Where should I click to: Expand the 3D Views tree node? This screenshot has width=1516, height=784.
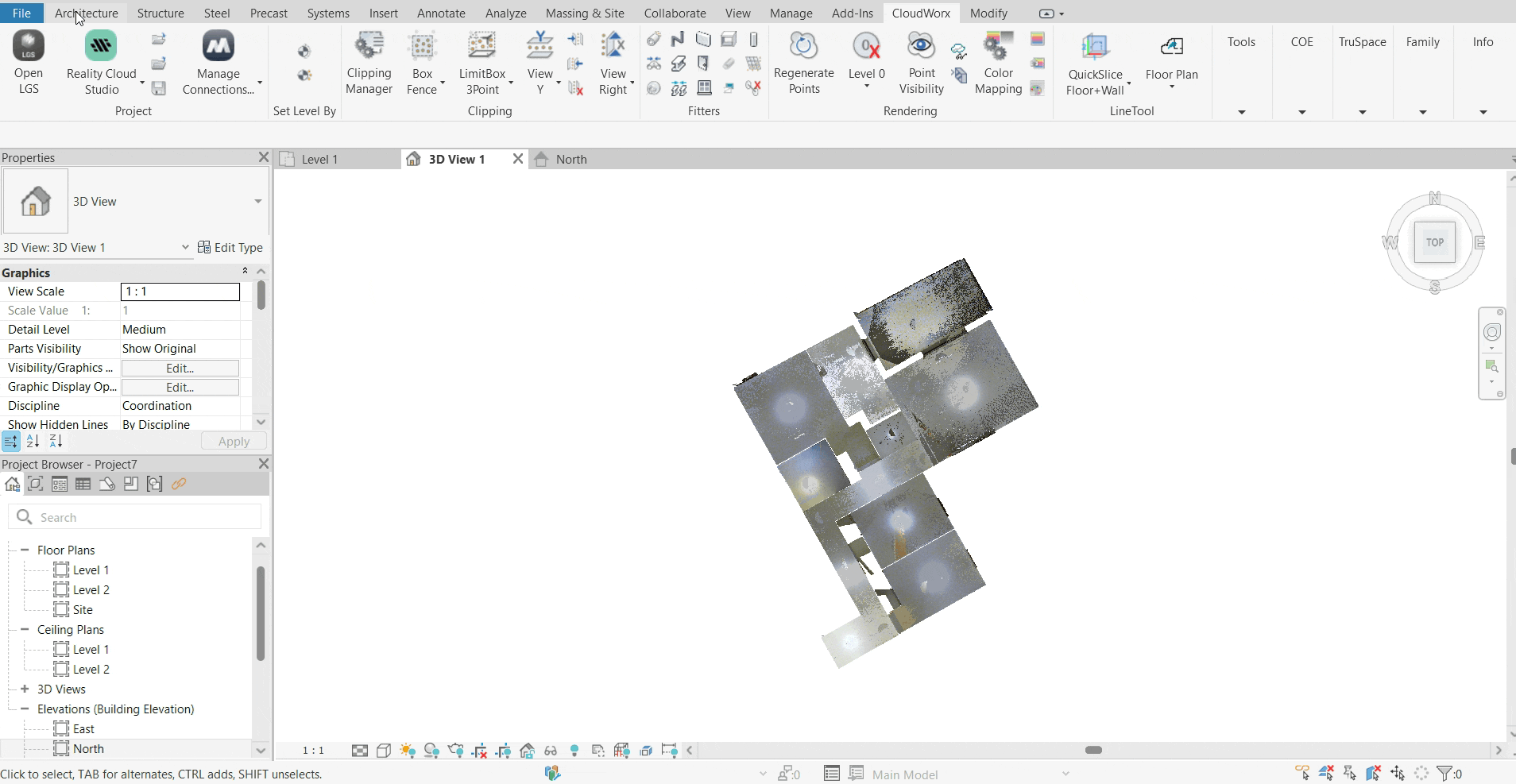click(x=25, y=689)
